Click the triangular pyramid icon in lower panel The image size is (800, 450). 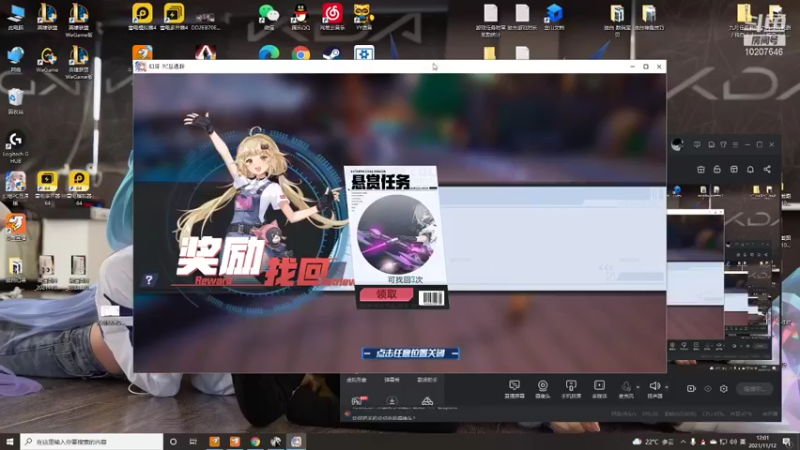427,401
